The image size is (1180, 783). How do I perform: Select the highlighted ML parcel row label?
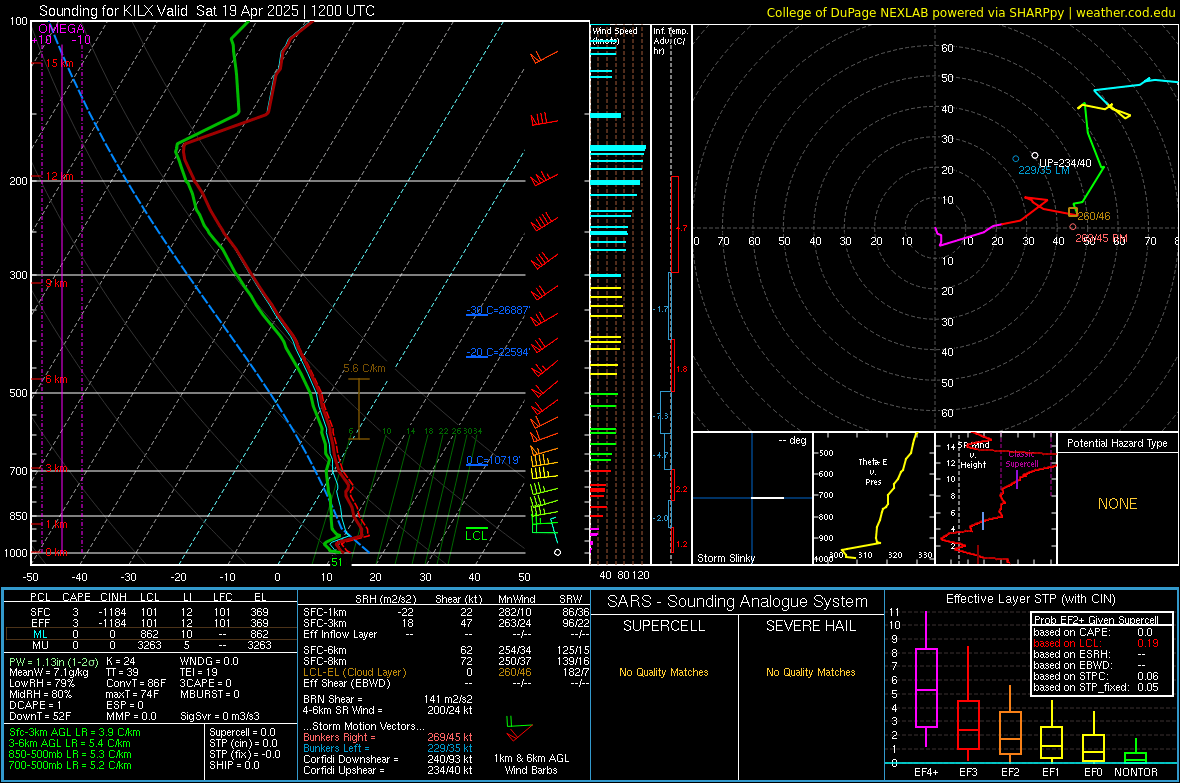[x=40, y=634]
